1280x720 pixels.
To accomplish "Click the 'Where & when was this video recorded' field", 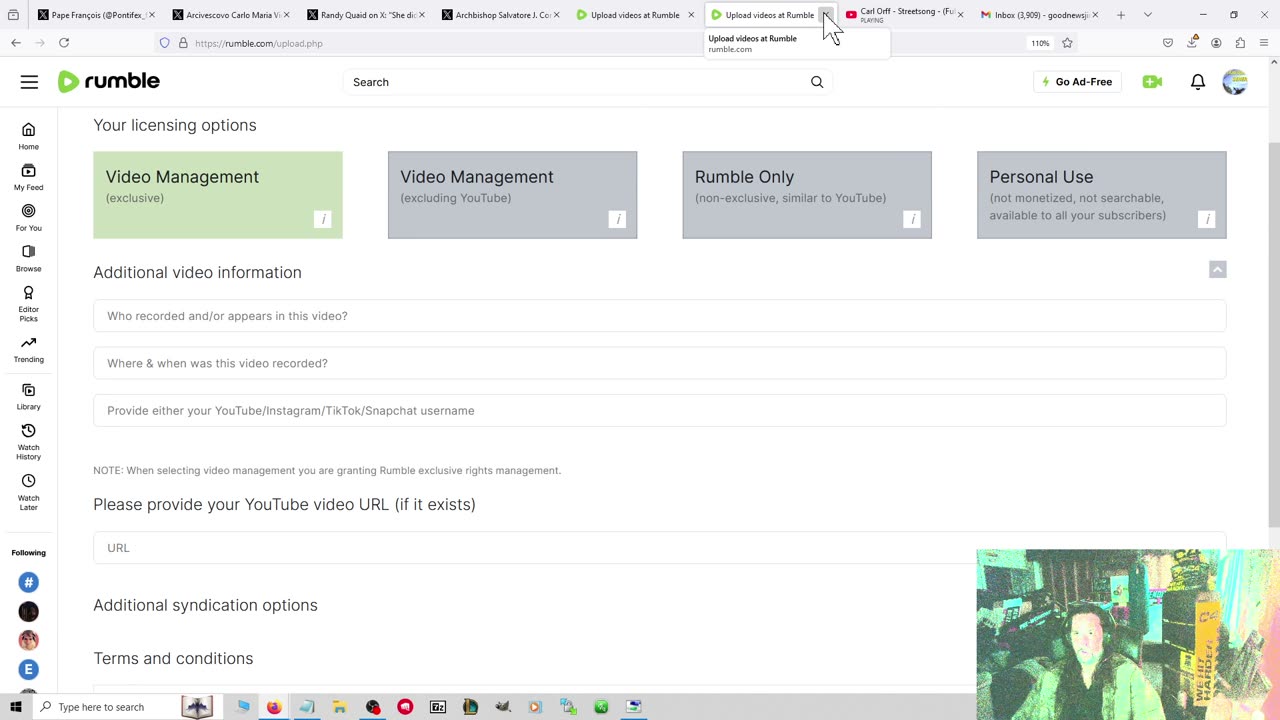I will tap(660, 363).
